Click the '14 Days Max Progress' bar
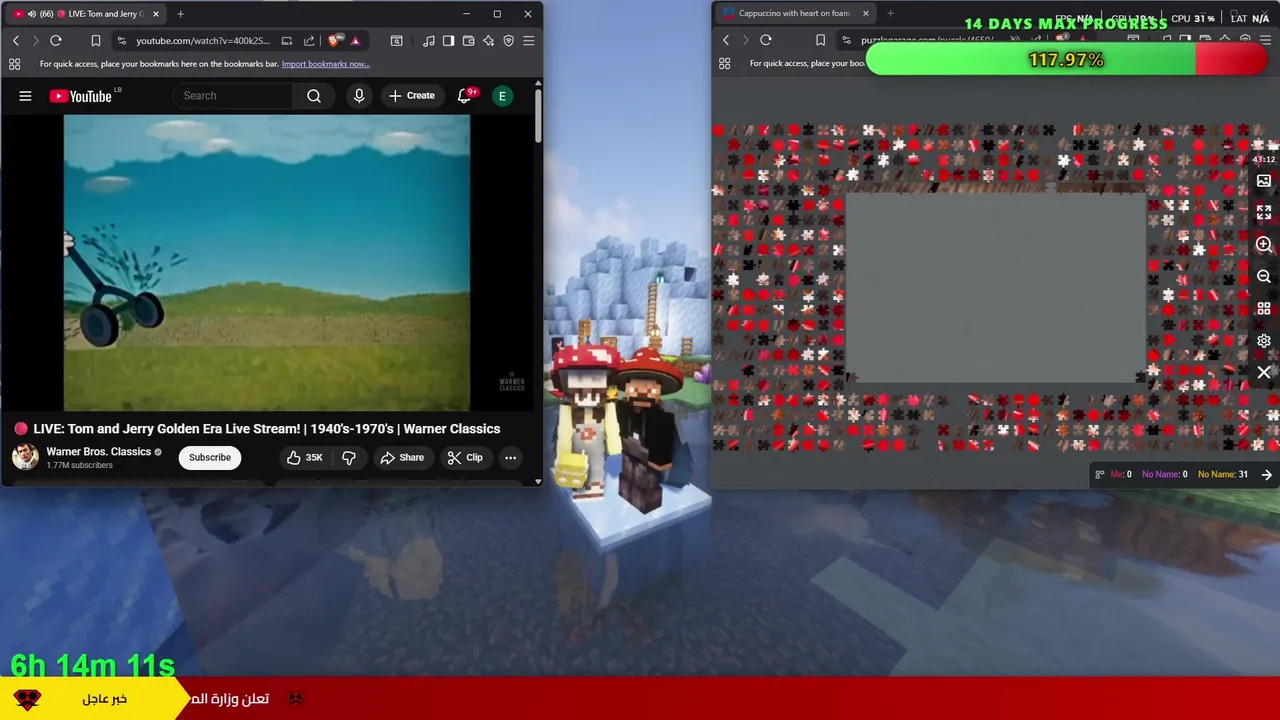1280x720 pixels. click(1067, 60)
